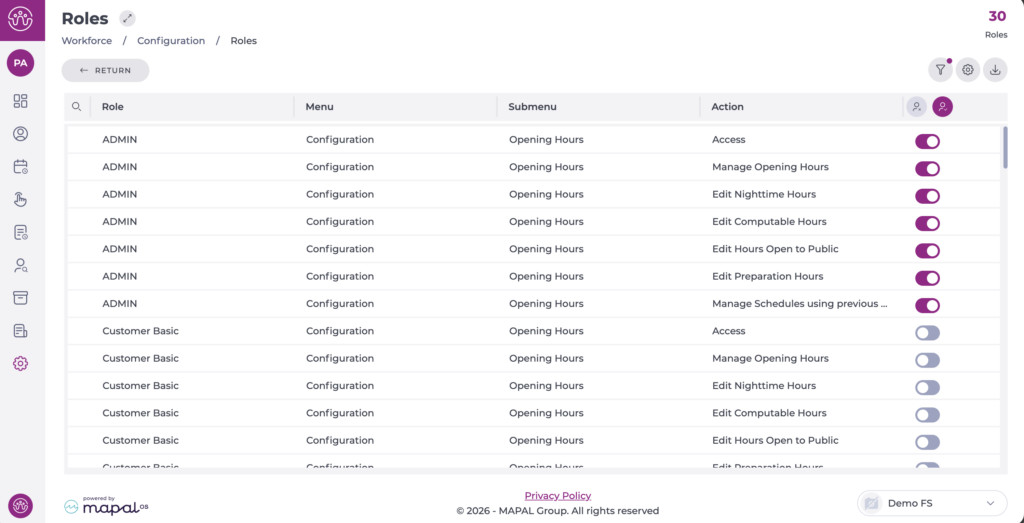
Task: Click the Submenu column header
Action: pos(532,107)
